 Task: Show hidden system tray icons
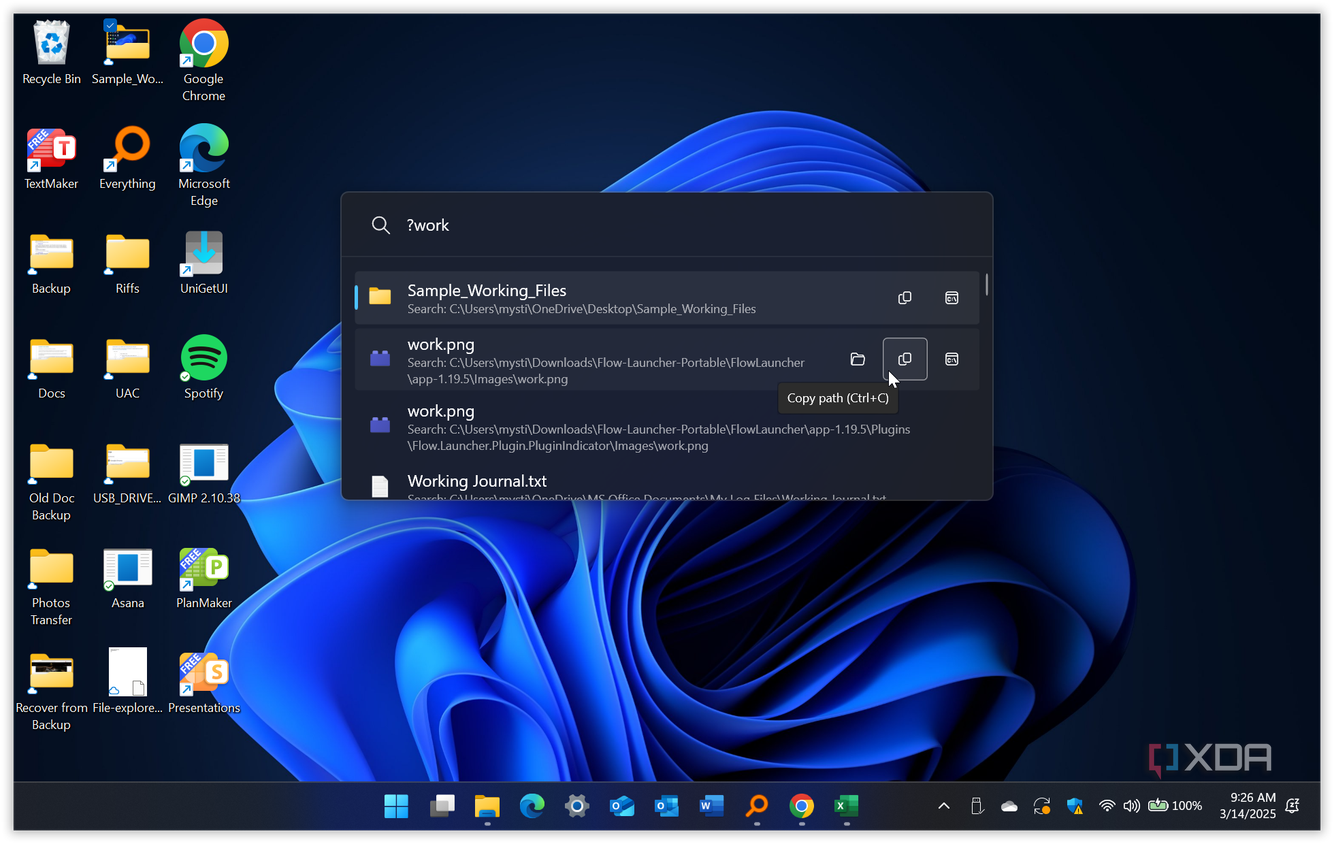943,806
